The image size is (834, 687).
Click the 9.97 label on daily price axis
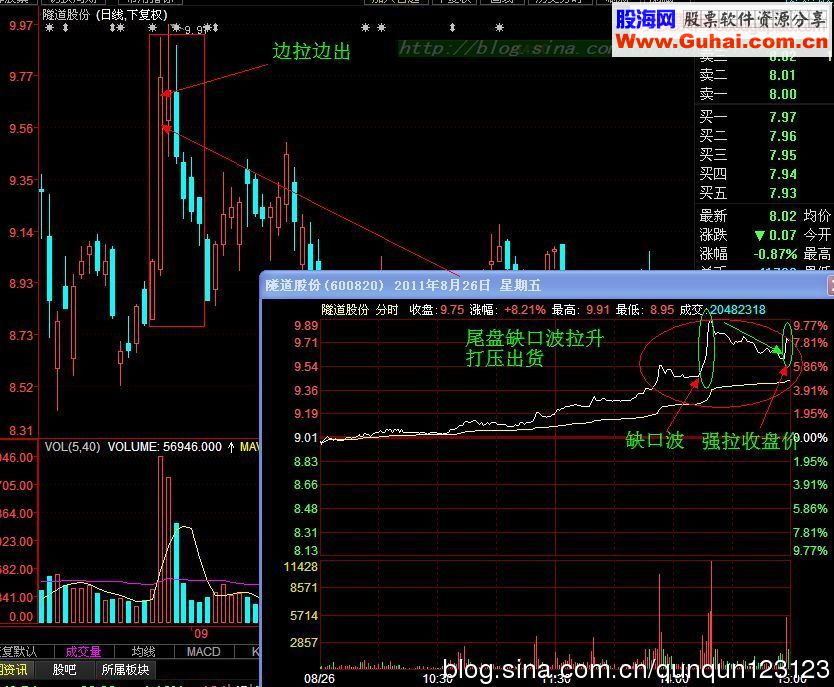pyautogui.click(x=21, y=25)
